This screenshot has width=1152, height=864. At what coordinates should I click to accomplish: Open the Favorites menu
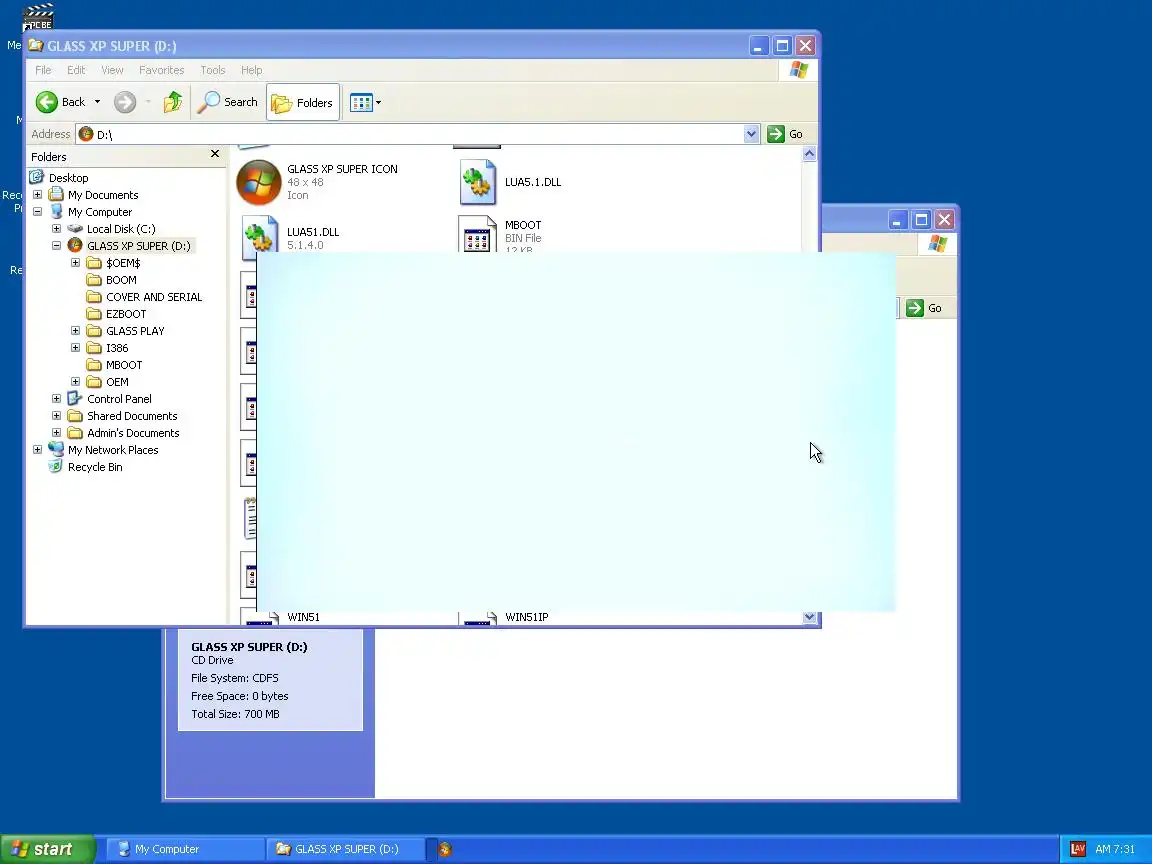coord(162,70)
